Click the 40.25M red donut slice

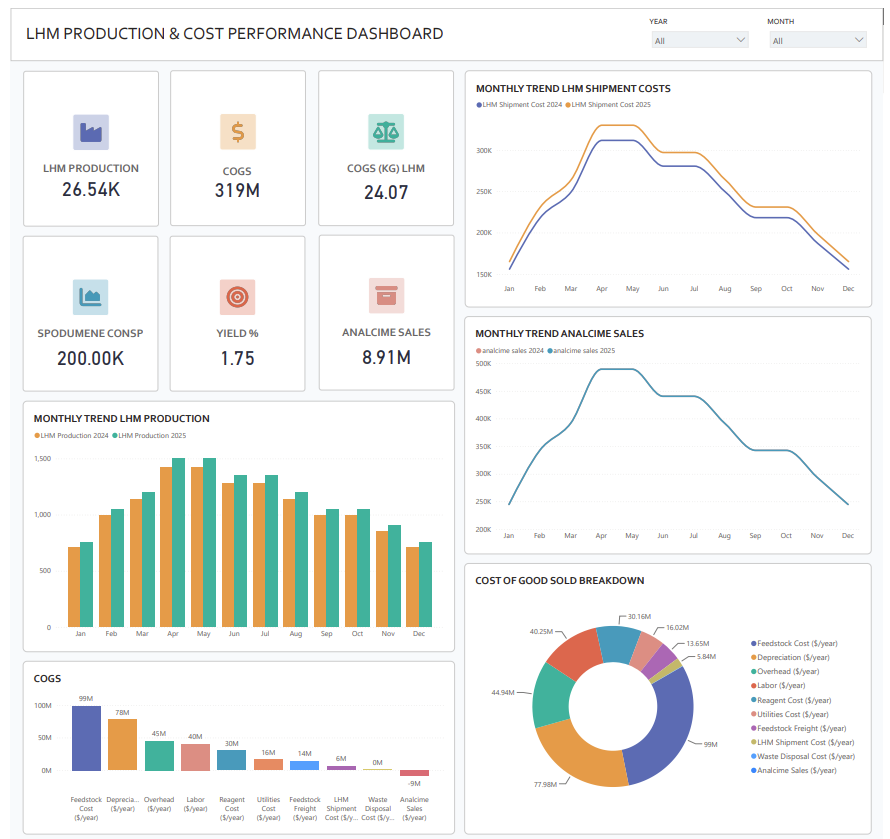coord(577,653)
